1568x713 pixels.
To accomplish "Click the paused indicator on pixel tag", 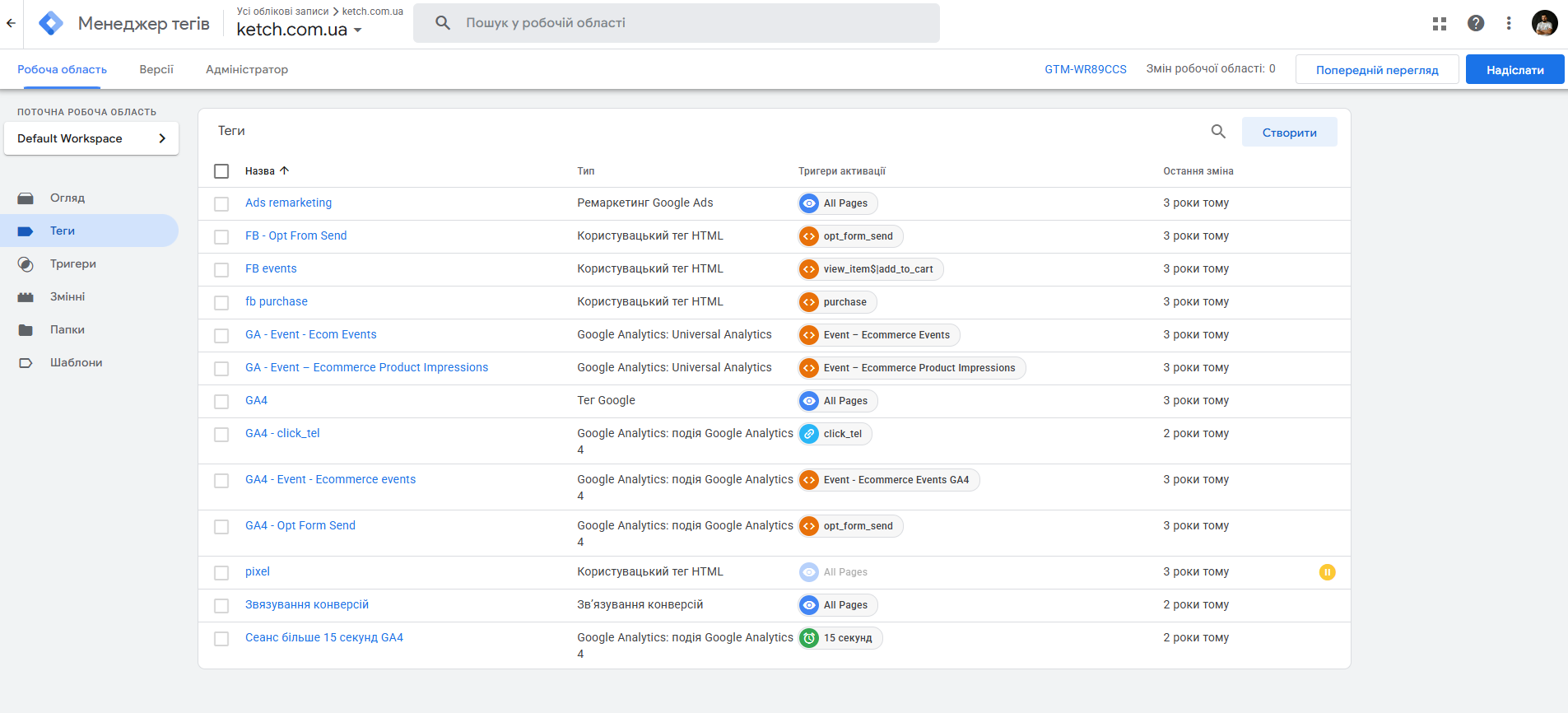I will coord(1327,572).
